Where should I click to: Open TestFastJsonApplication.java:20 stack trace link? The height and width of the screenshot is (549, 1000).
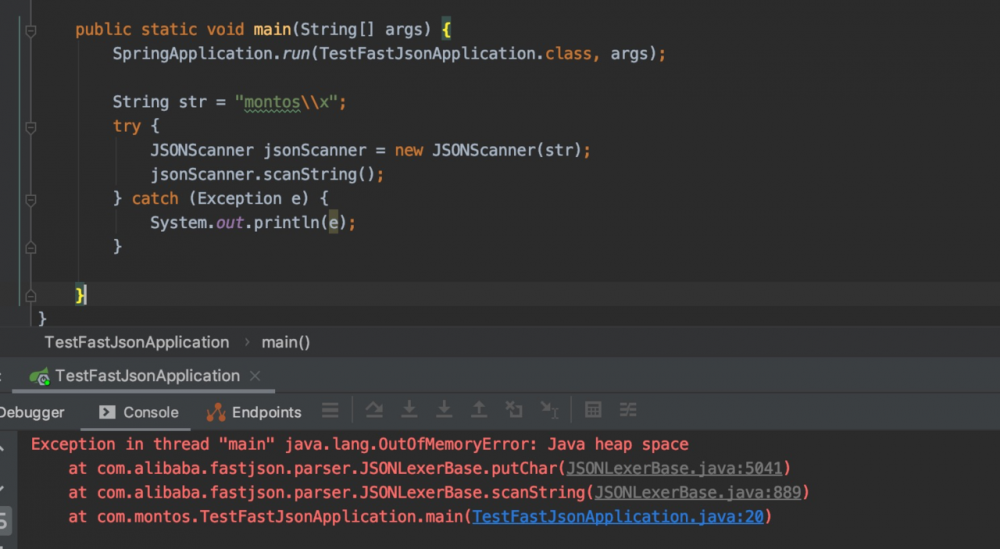coord(618,517)
